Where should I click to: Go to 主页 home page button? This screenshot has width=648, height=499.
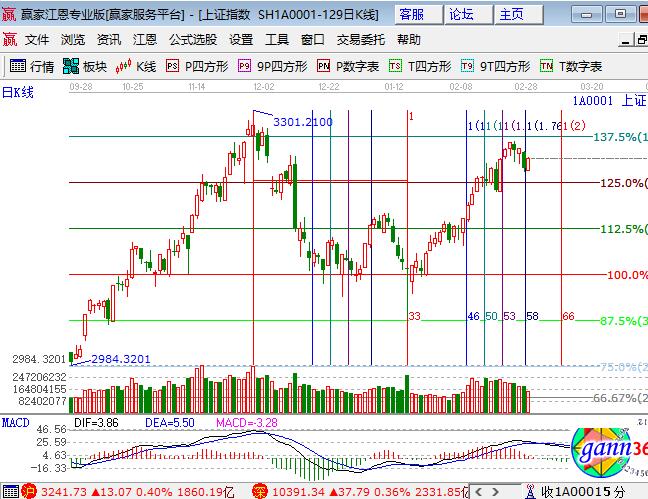[x=511, y=14]
